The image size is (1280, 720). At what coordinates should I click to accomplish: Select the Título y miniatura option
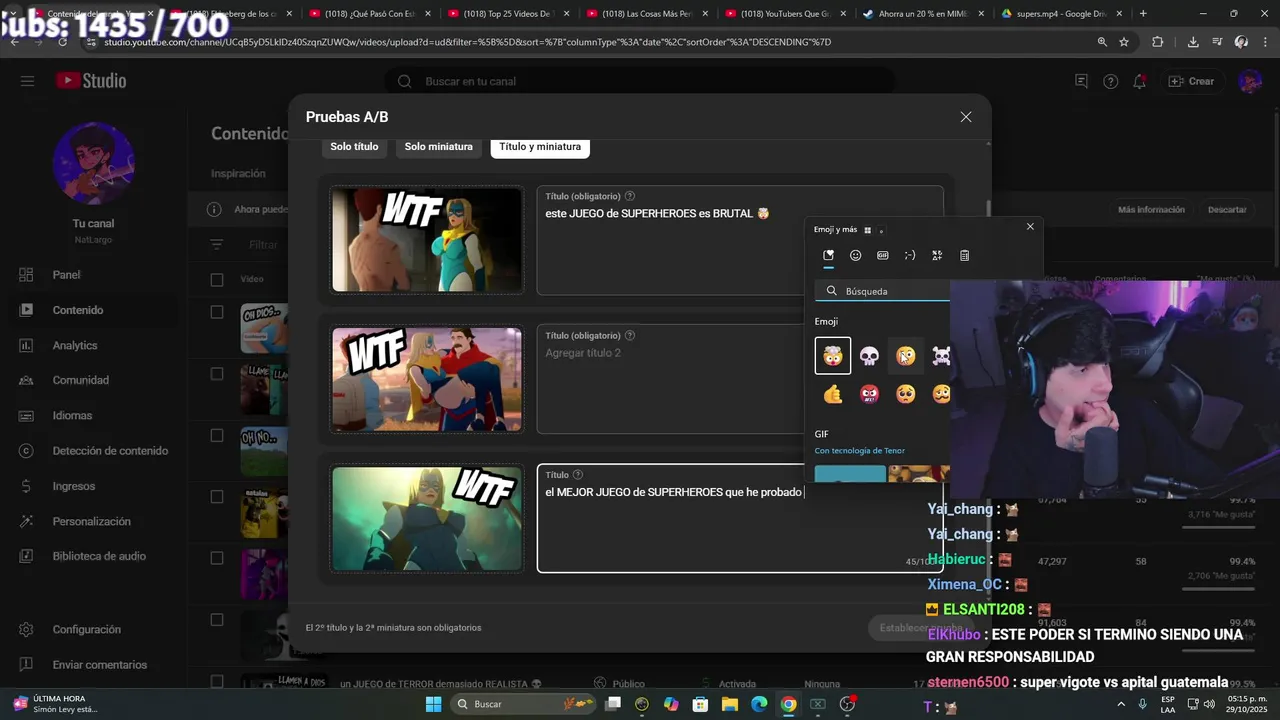[x=540, y=146]
